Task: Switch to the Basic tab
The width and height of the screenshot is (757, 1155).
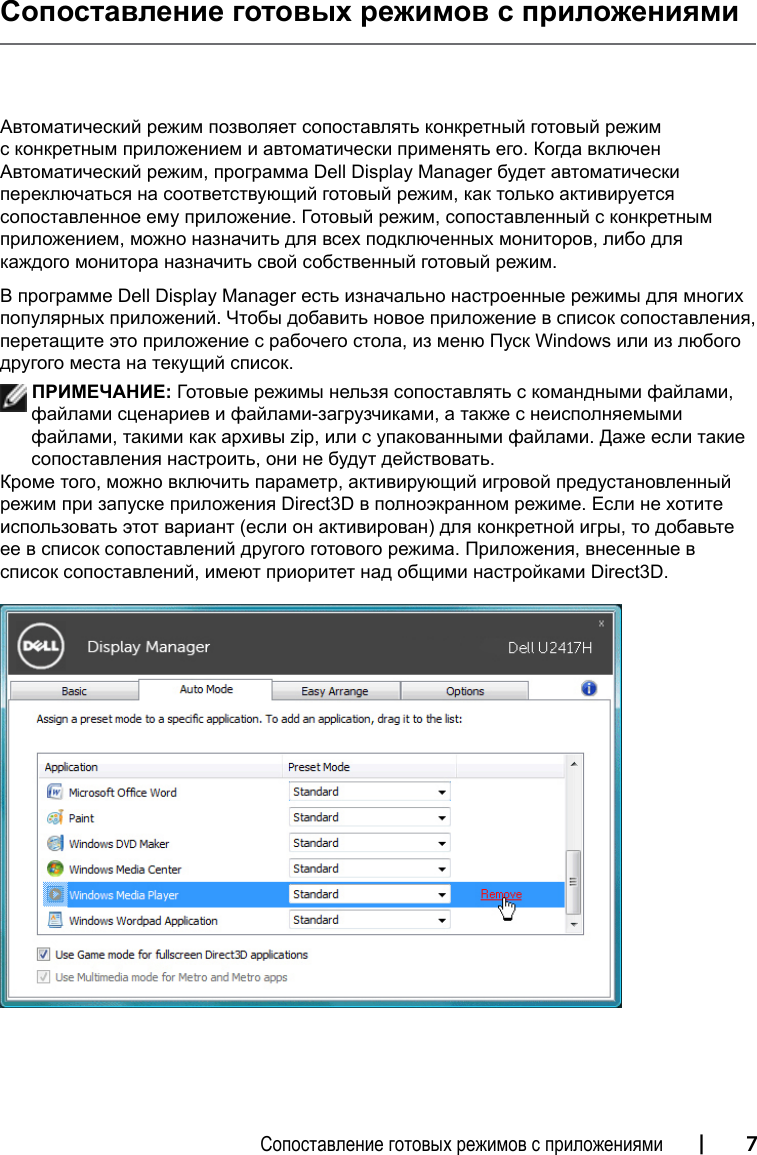Action: [x=74, y=691]
